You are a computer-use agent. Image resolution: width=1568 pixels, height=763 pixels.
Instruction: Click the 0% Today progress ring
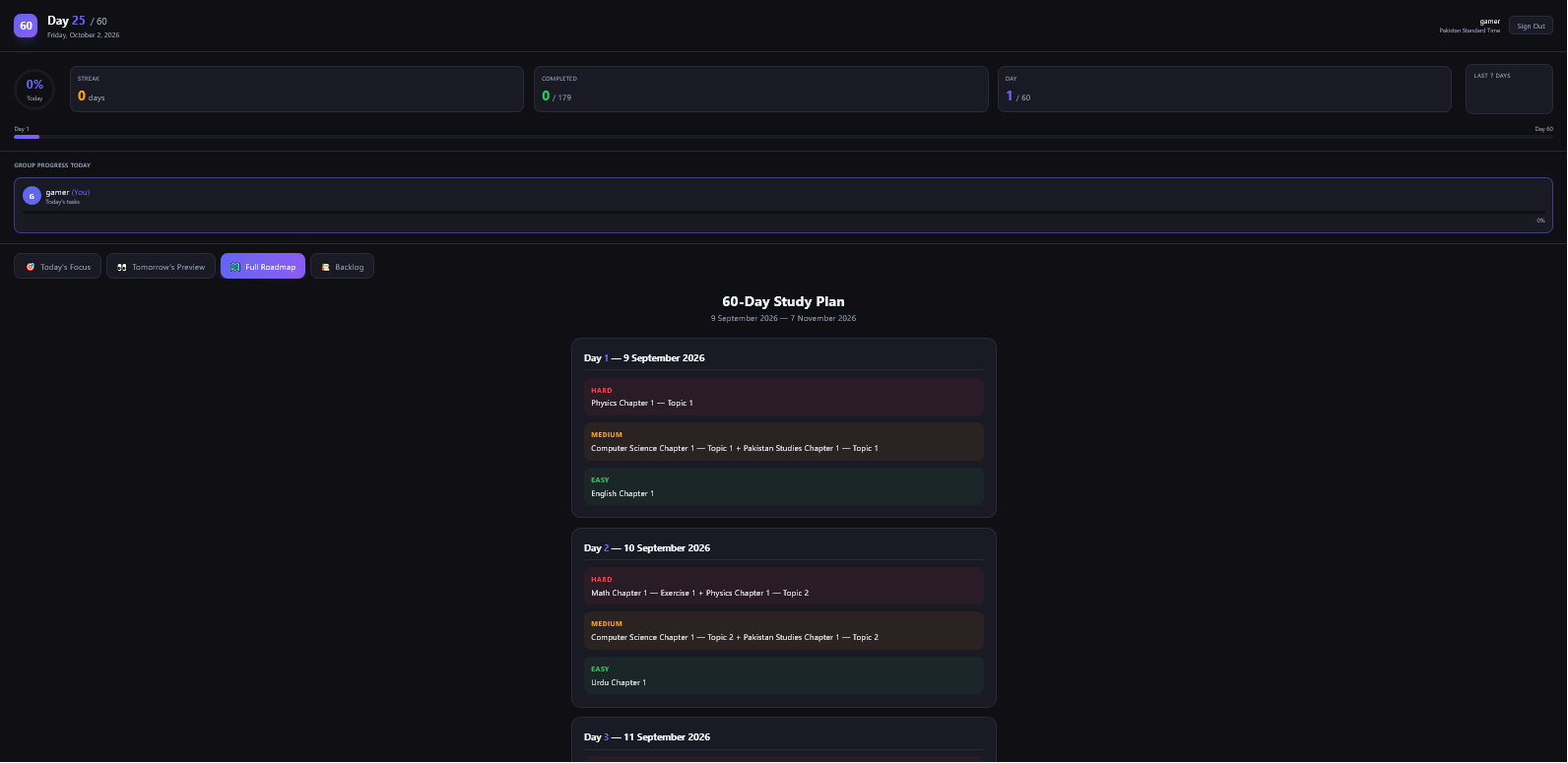(x=34, y=90)
